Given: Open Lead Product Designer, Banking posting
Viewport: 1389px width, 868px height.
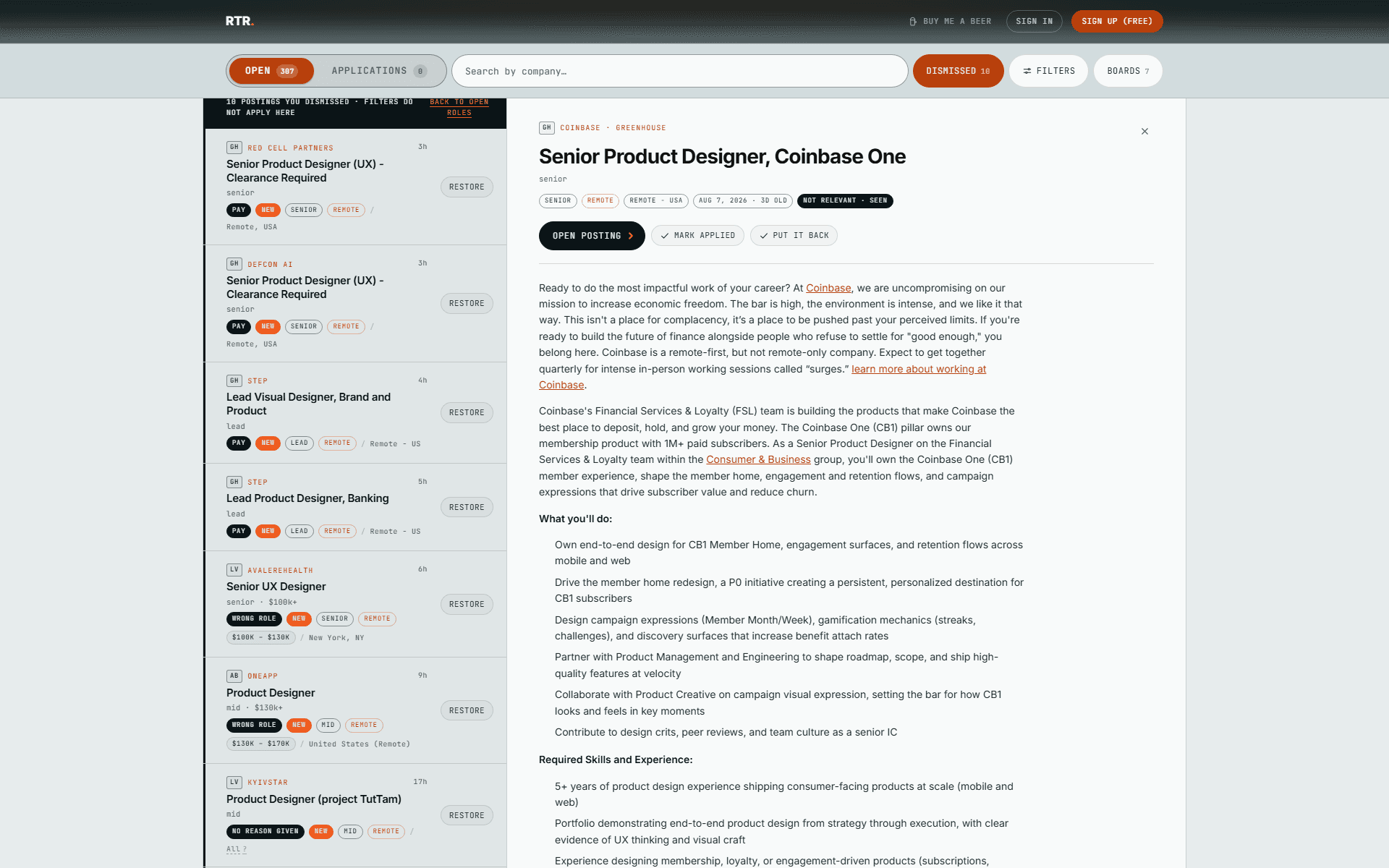Looking at the screenshot, I should point(307,498).
